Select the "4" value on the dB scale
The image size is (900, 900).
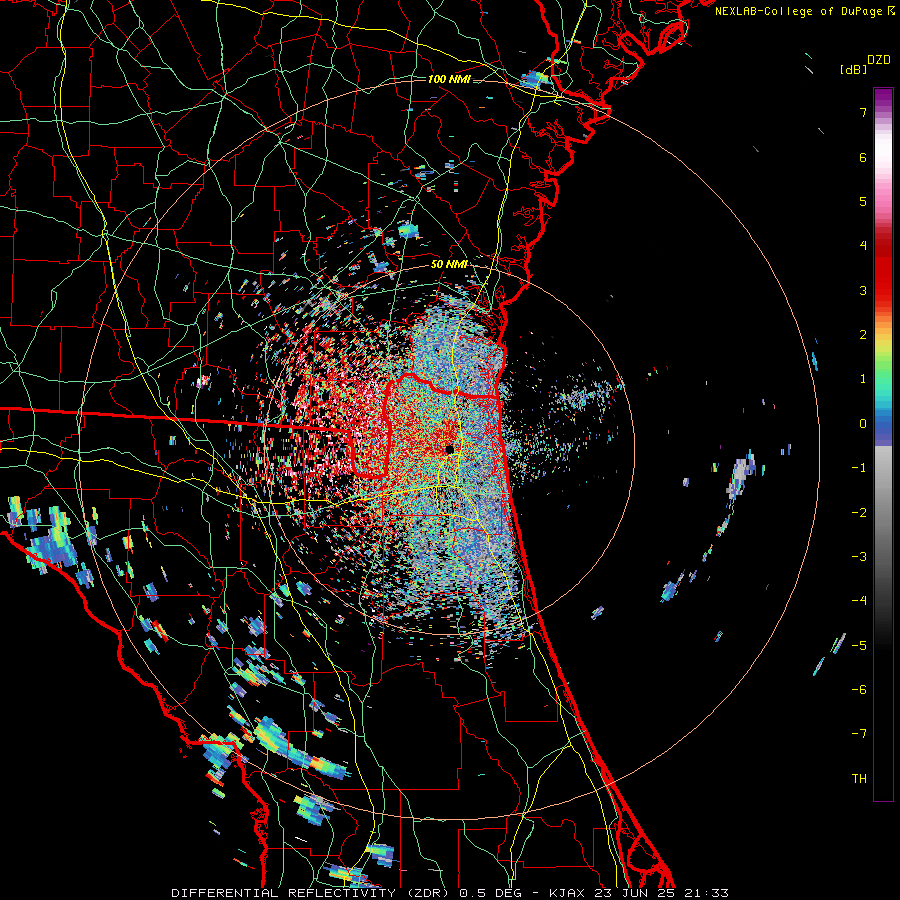(863, 246)
